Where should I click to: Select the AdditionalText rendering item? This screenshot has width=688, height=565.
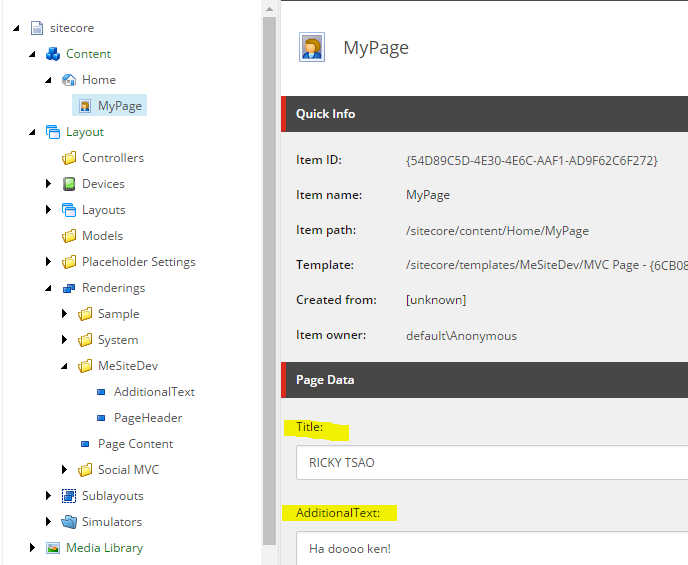[x=154, y=392]
